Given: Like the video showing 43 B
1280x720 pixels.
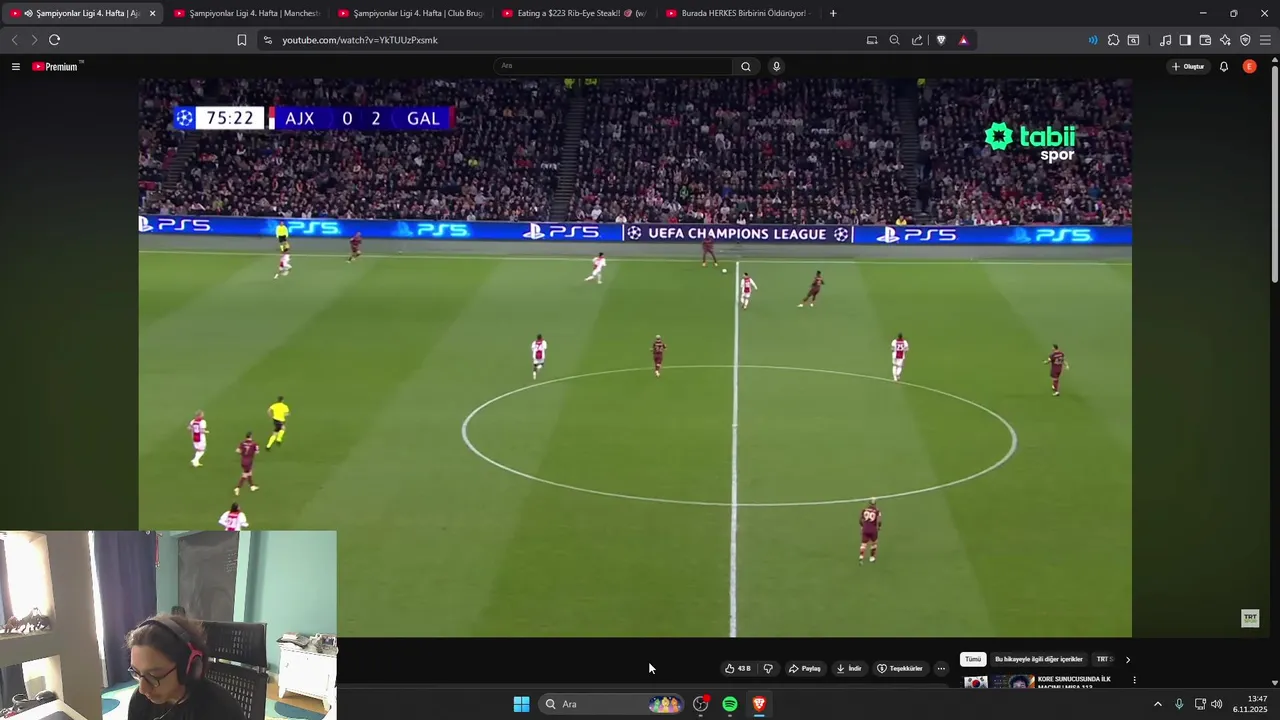Looking at the screenshot, I should tap(738, 668).
